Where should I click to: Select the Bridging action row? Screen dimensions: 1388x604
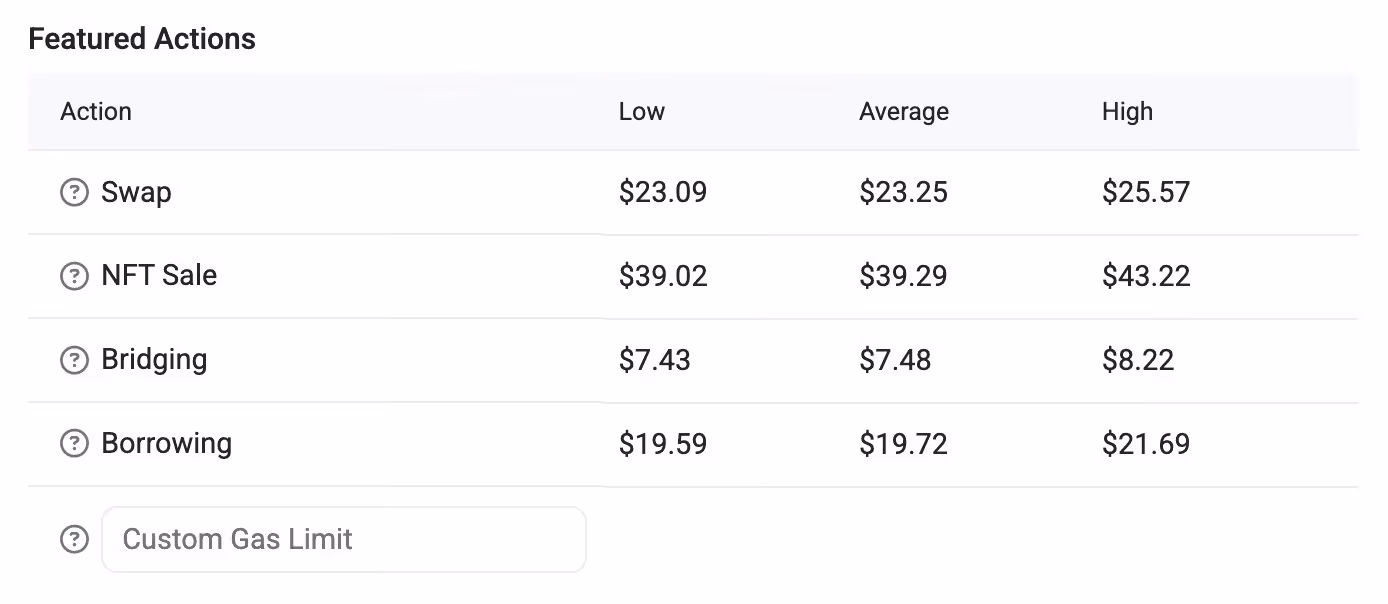pos(400,360)
